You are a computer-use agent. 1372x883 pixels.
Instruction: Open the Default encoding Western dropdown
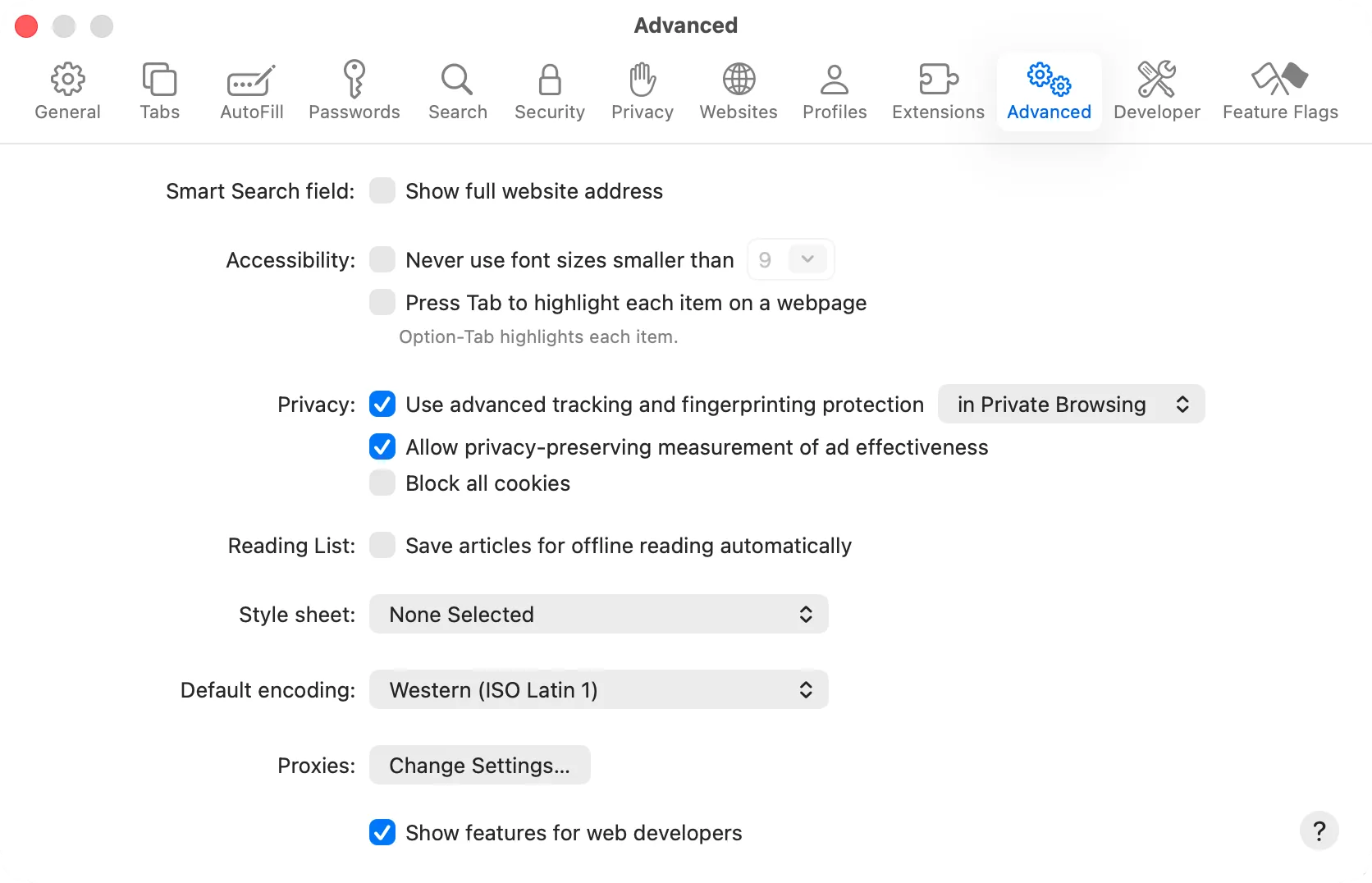pyautogui.click(x=599, y=690)
